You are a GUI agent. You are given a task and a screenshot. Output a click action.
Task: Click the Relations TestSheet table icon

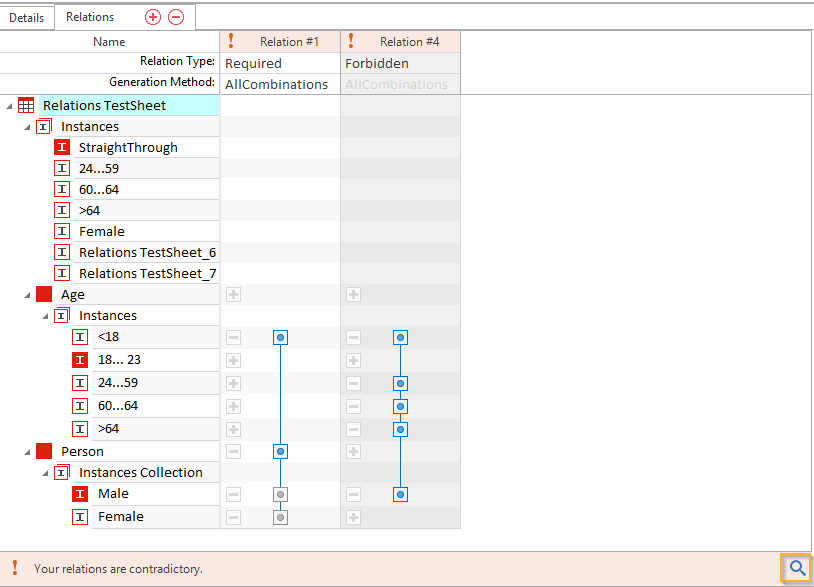click(26, 105)
